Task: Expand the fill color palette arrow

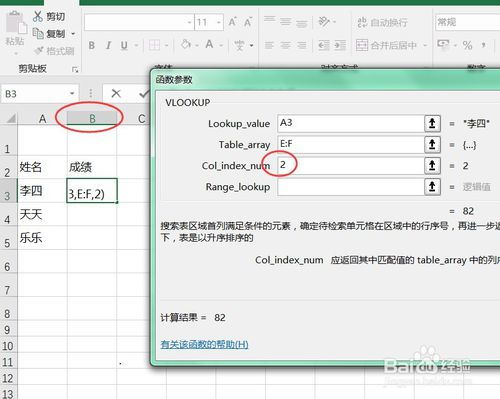Action: pyautogui.click(x=197, y=45)
